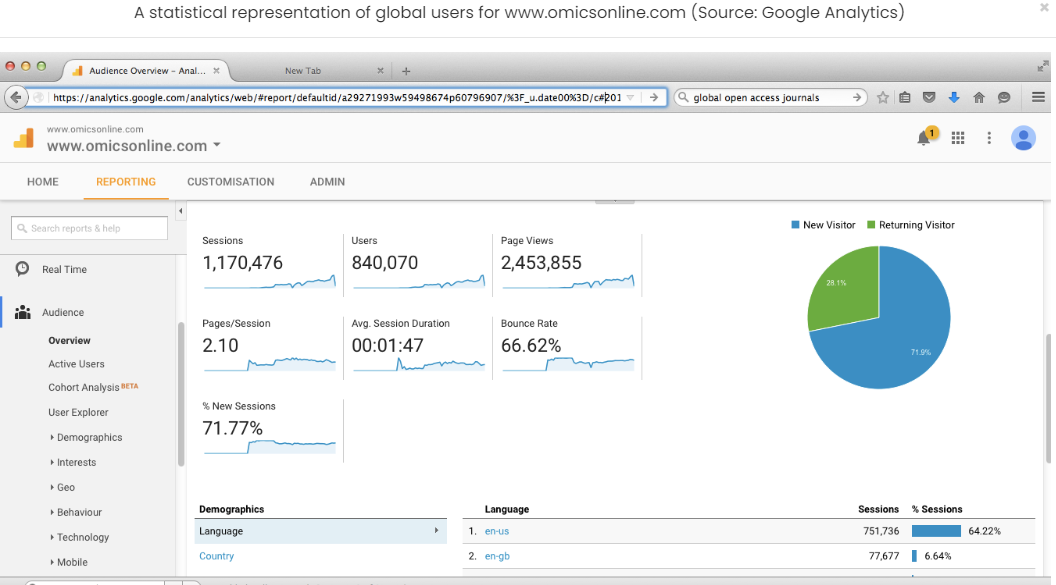Image resolution: width=1056 pixels, height=585 pixels.
Task: Select the Audience Overview browser tab
Action: coord(146,71)
